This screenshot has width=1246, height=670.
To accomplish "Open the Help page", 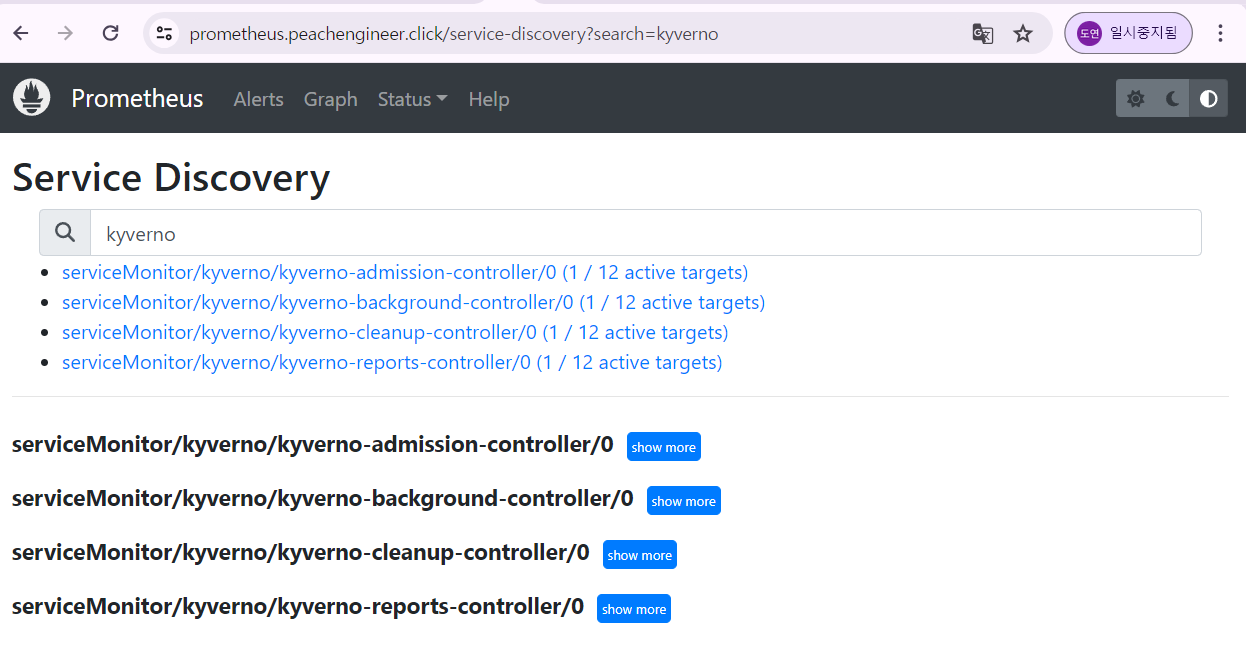I will click(x=489, y=99).
